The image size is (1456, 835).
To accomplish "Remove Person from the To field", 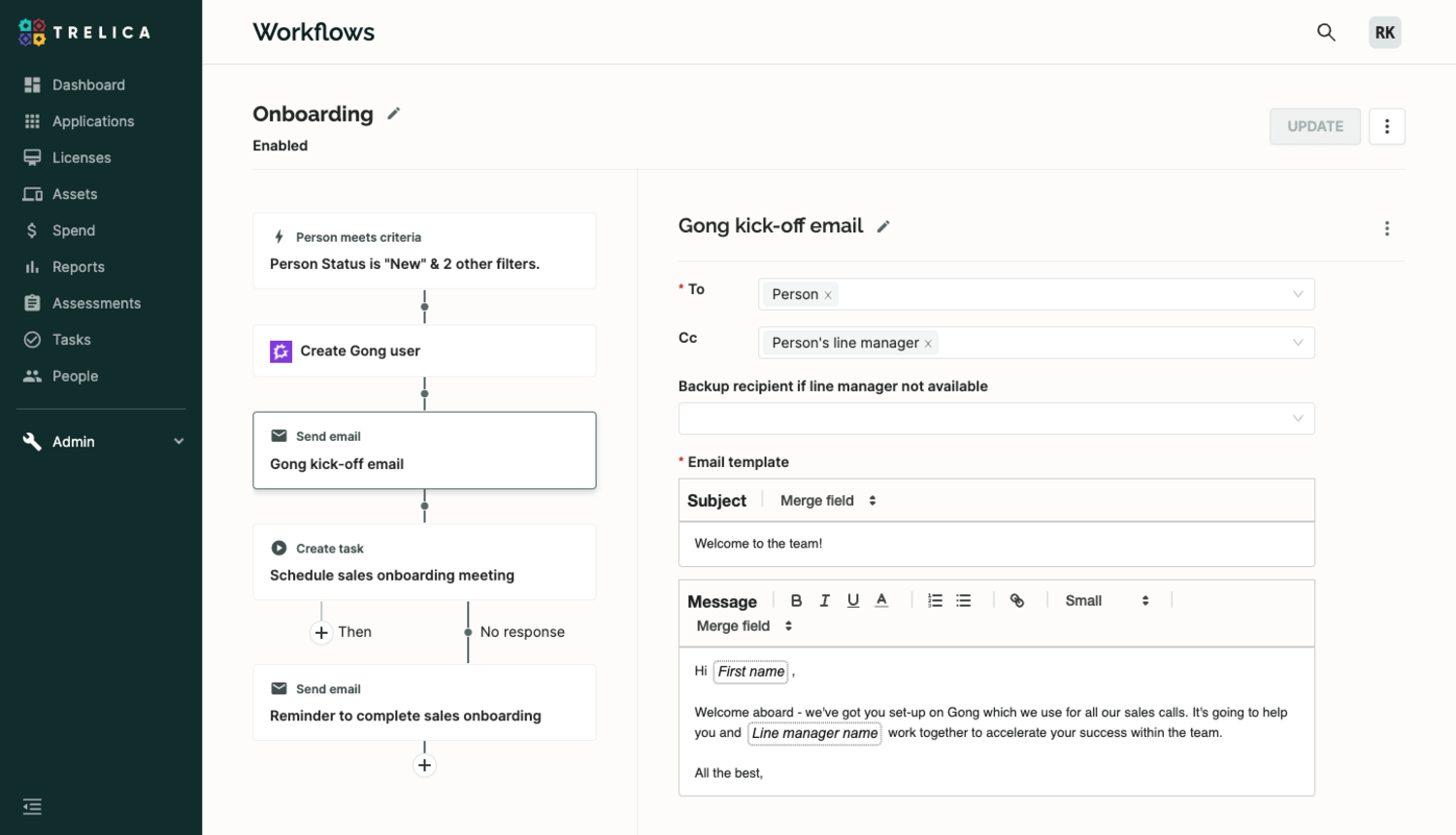I will pyautogui.click(x=828, y=295).
